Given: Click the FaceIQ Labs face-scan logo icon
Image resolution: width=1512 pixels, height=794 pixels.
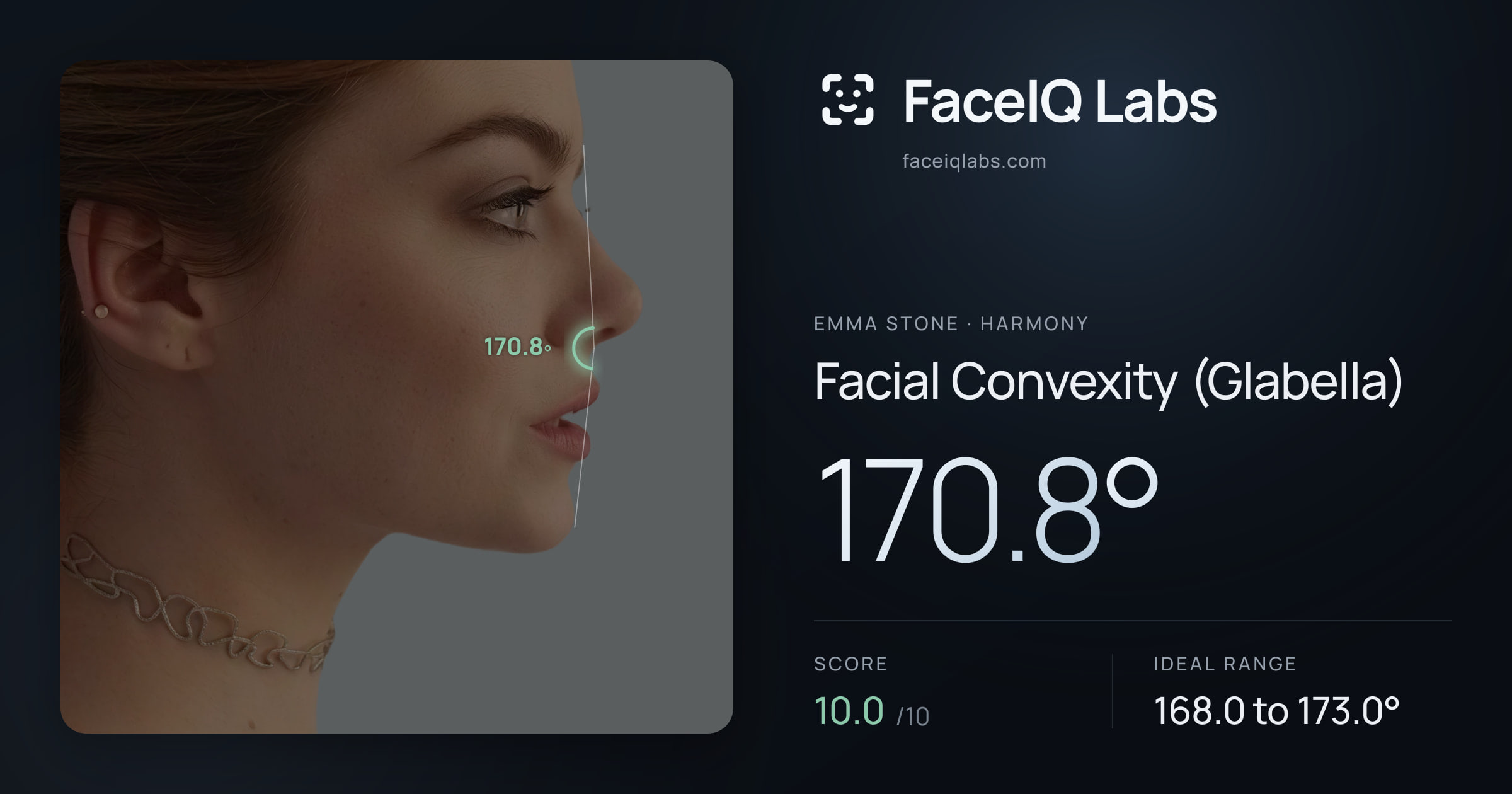Looking at the screenshot, I should click(x=847, y=100).
